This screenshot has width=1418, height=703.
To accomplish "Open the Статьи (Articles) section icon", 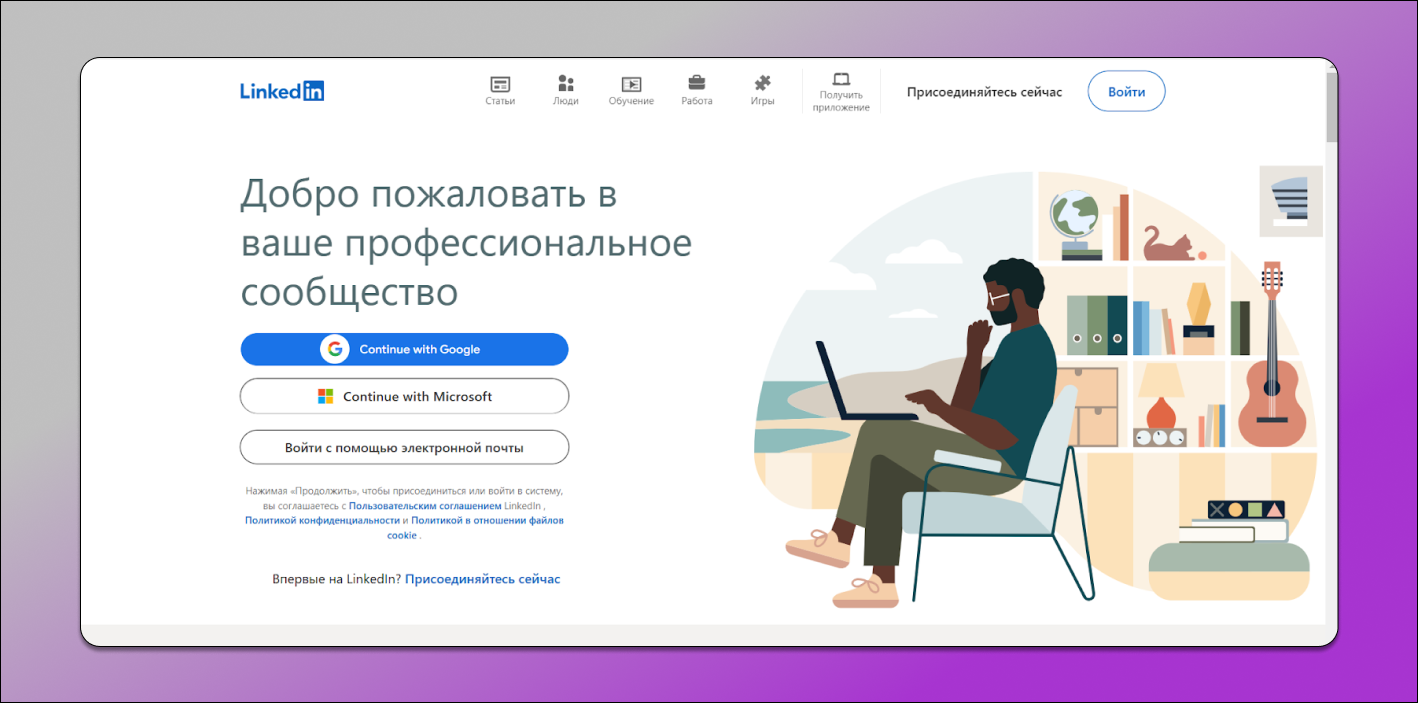I will click(x=499, y=84).
